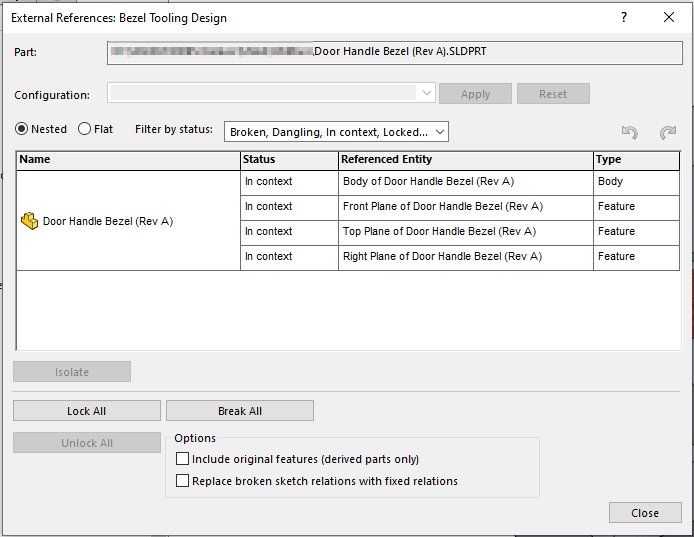Image resolution: width=694 pixels, height=537 pixels.
Task: Select the Body of Door Handle Bezel row
Action: click(427, 182)
